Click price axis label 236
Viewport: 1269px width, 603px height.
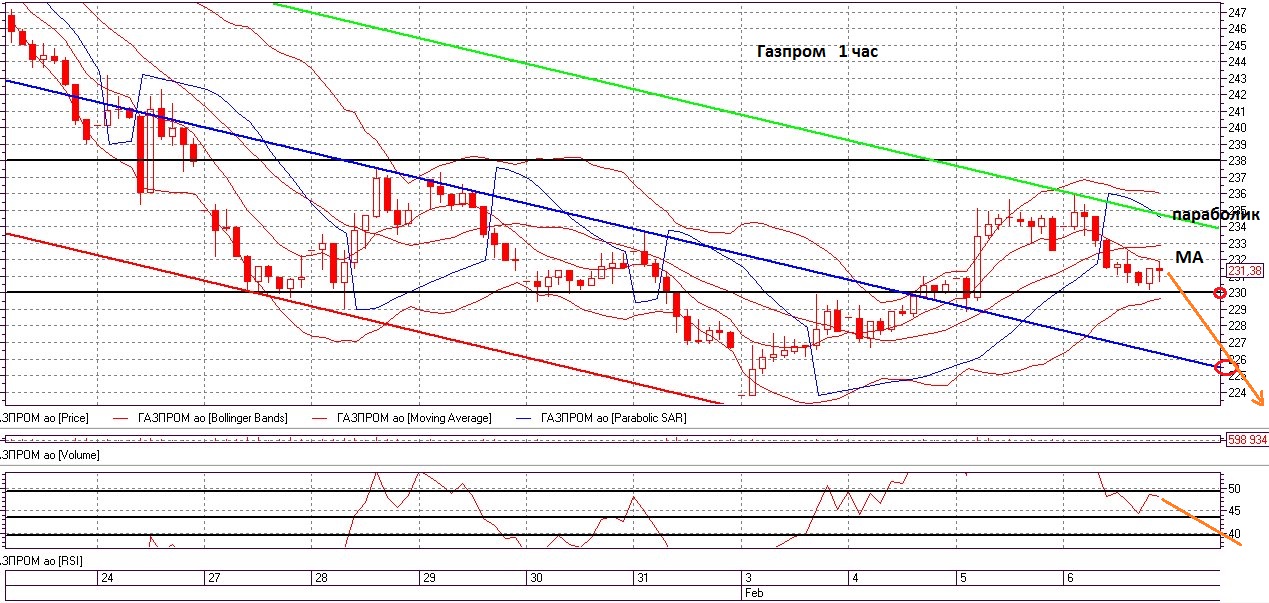[x=1237, y=194]
